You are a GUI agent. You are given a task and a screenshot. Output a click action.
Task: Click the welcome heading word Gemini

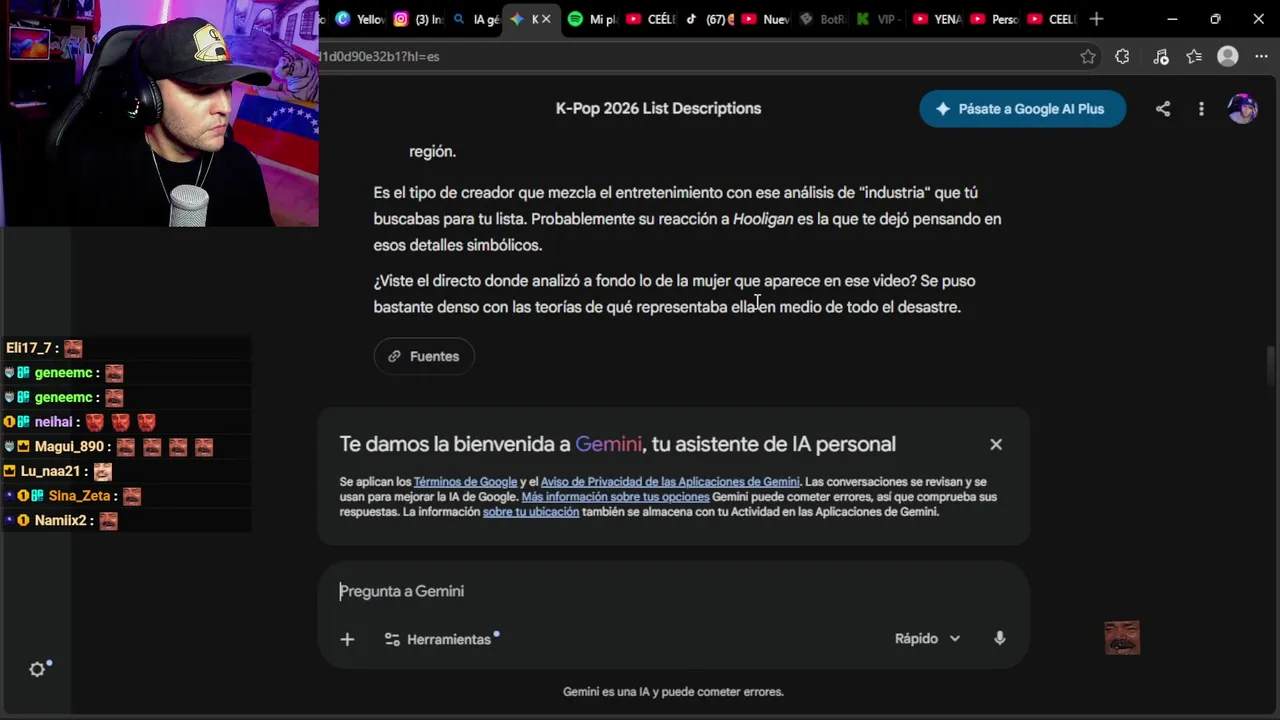click(x=608, y=444)
